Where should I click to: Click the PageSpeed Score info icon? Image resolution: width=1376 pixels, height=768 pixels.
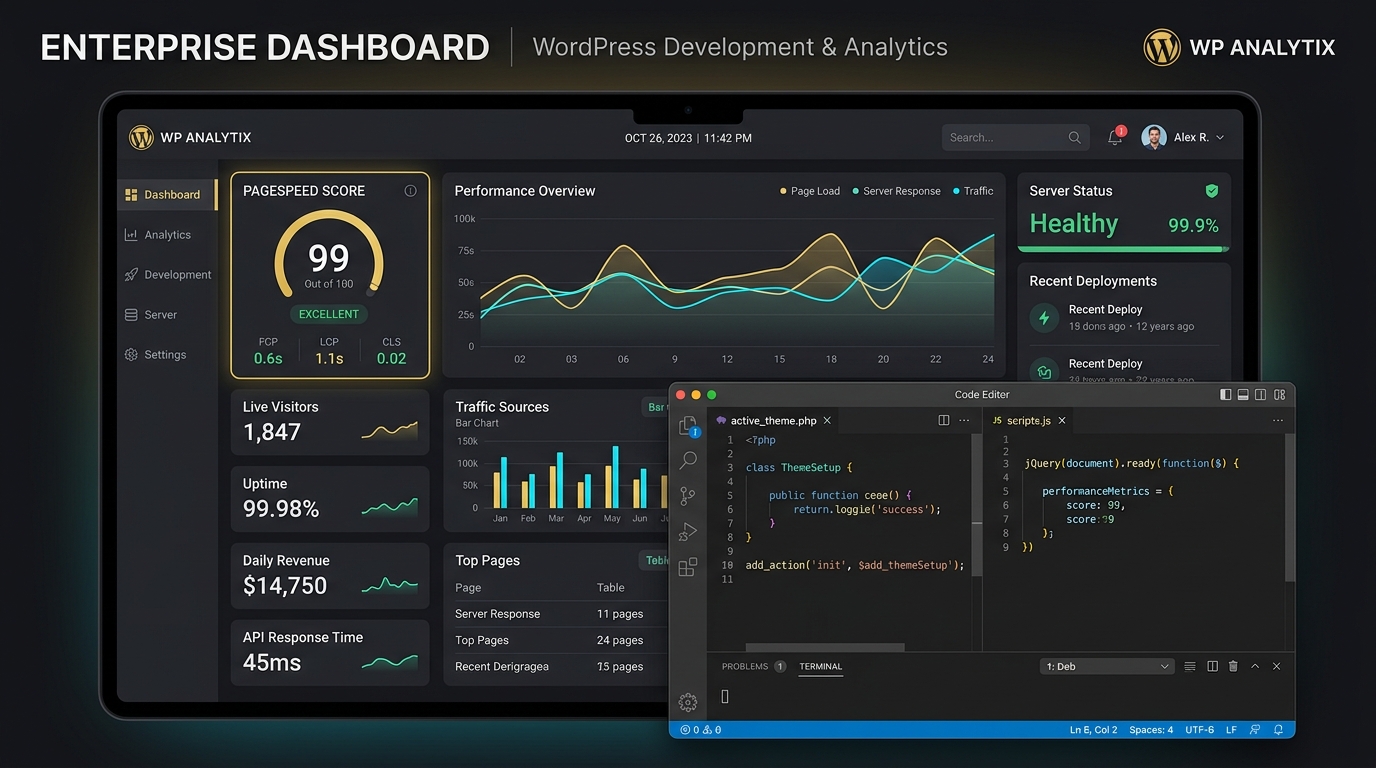tap(410, 191)
